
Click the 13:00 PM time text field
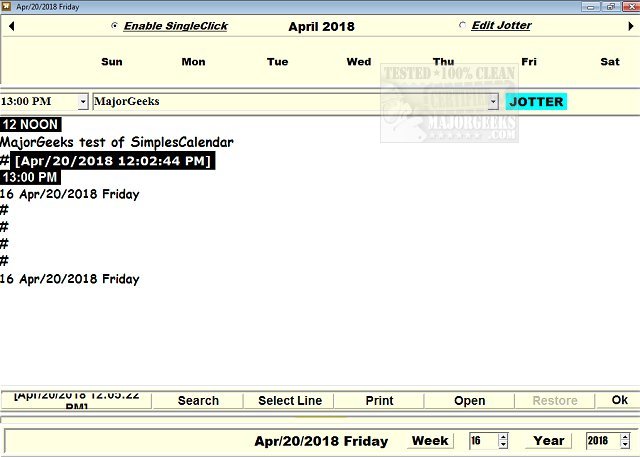pos(39,101)
